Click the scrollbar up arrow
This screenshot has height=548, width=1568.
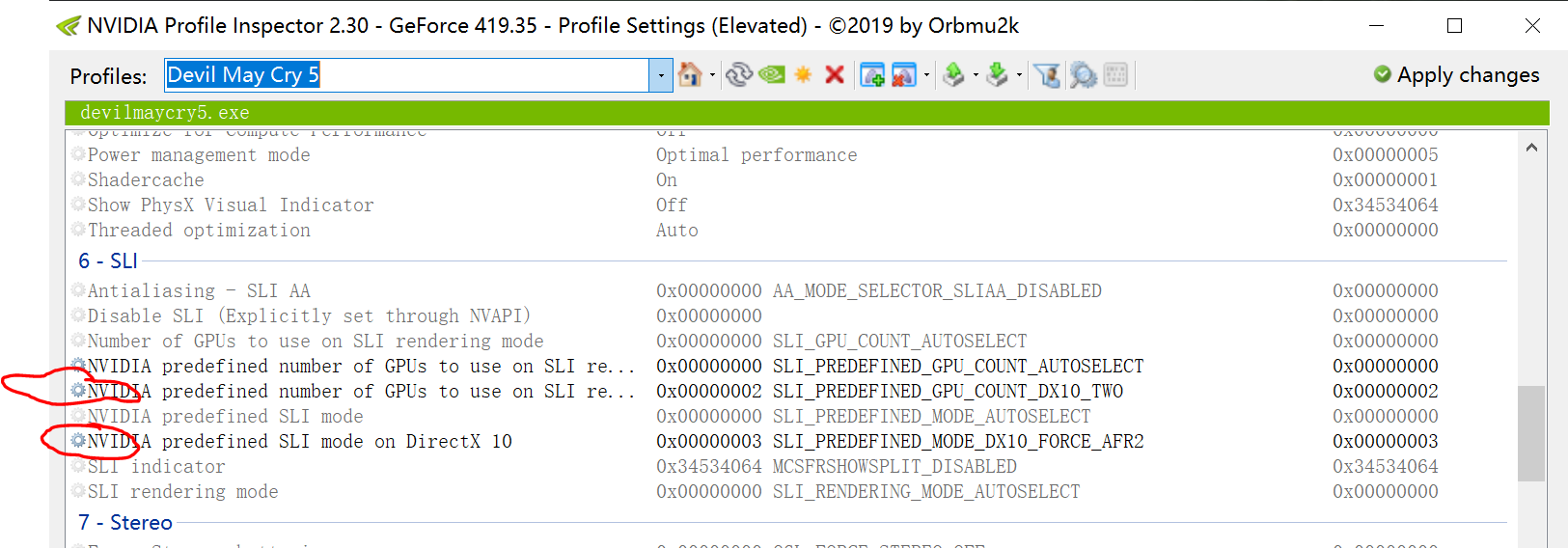pos(1531,148)
